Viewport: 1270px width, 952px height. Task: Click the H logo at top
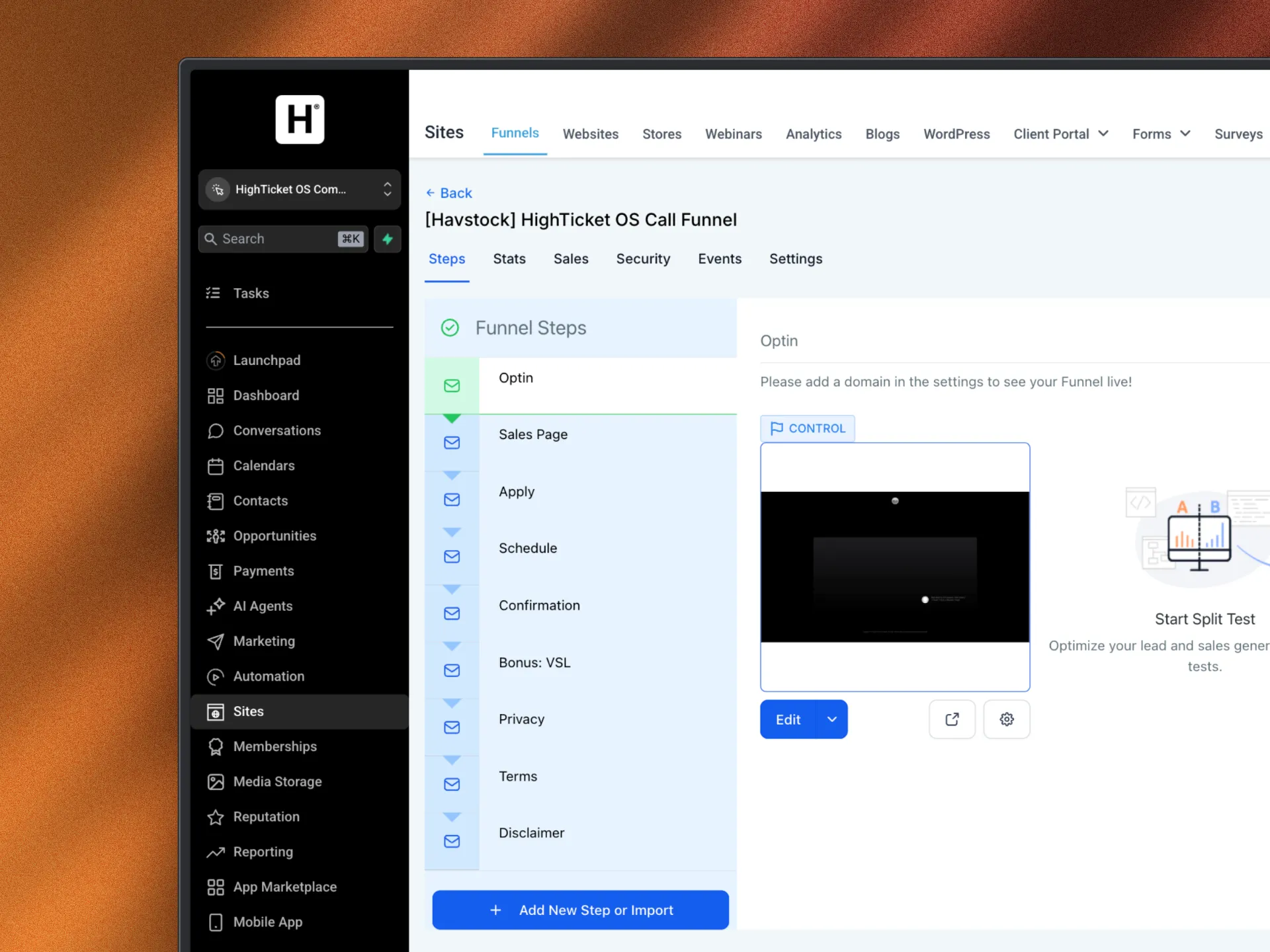pos(300,120)
